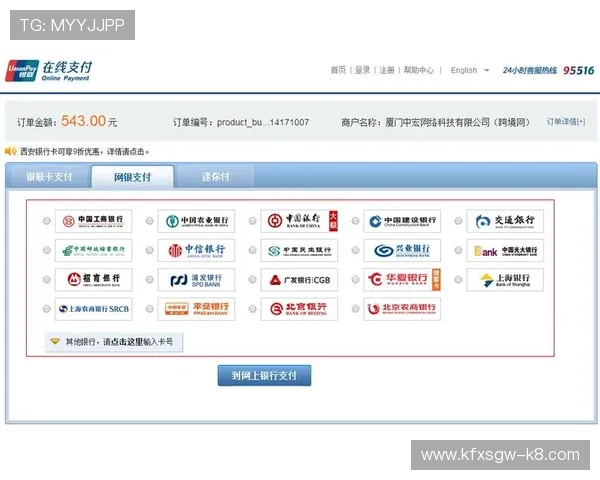Click the 上海农商银行 SRCB logo

[x=93, y=309]
